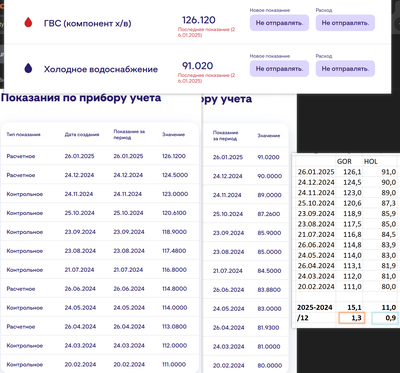Click Новое показание button in ГВС row
The width and height of the screenshot is (400, 373).
[x=279, y=23]
